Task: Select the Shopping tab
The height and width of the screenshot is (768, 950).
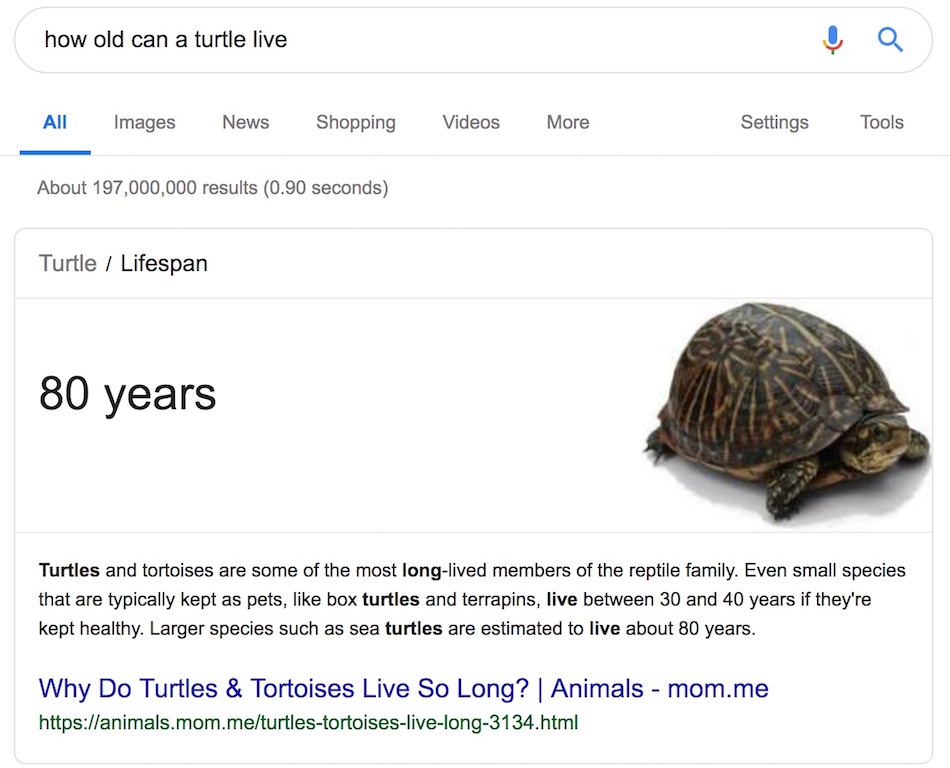Action: point(356,122)
